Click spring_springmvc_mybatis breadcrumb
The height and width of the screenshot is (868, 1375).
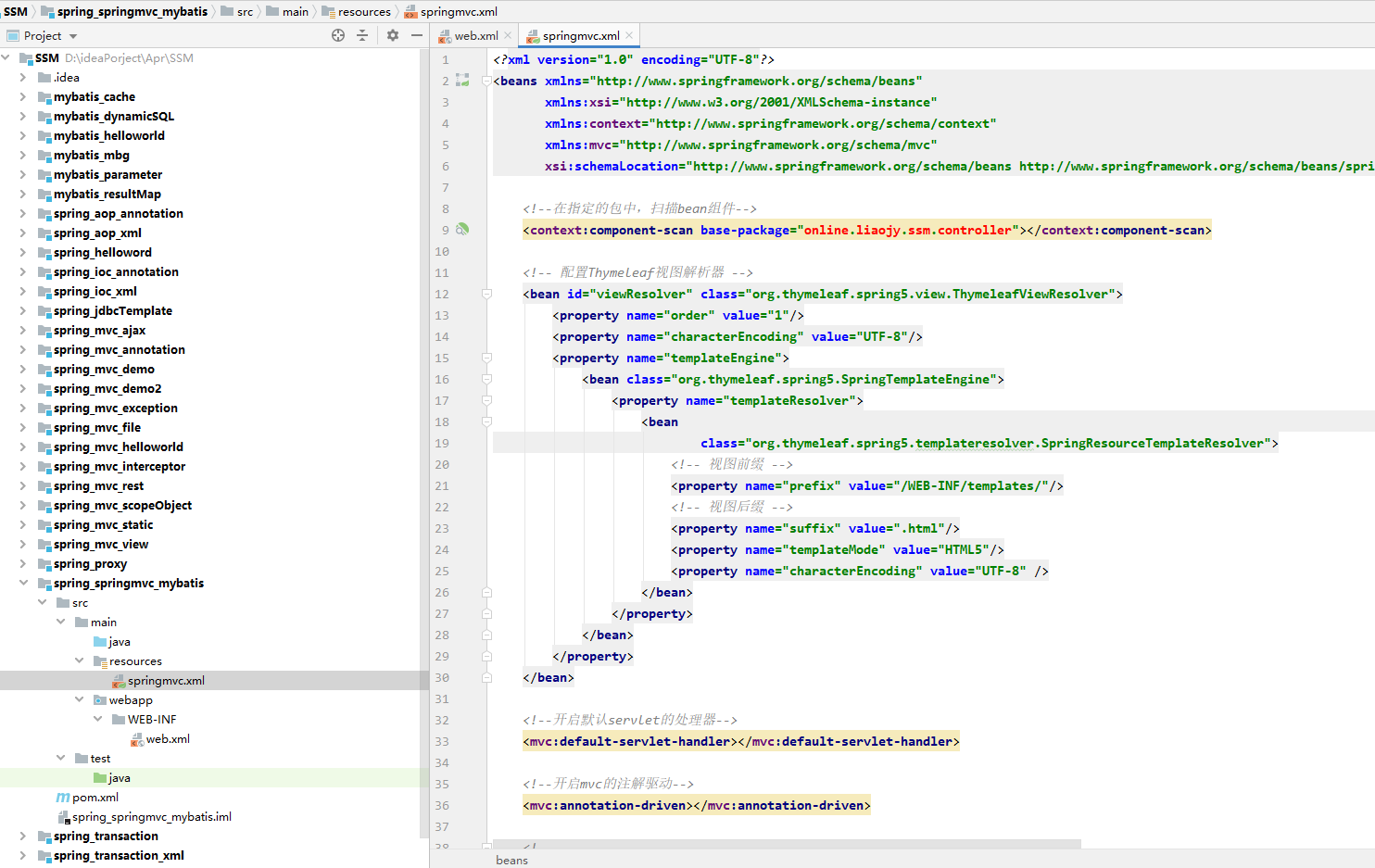(x=132, y=11)
